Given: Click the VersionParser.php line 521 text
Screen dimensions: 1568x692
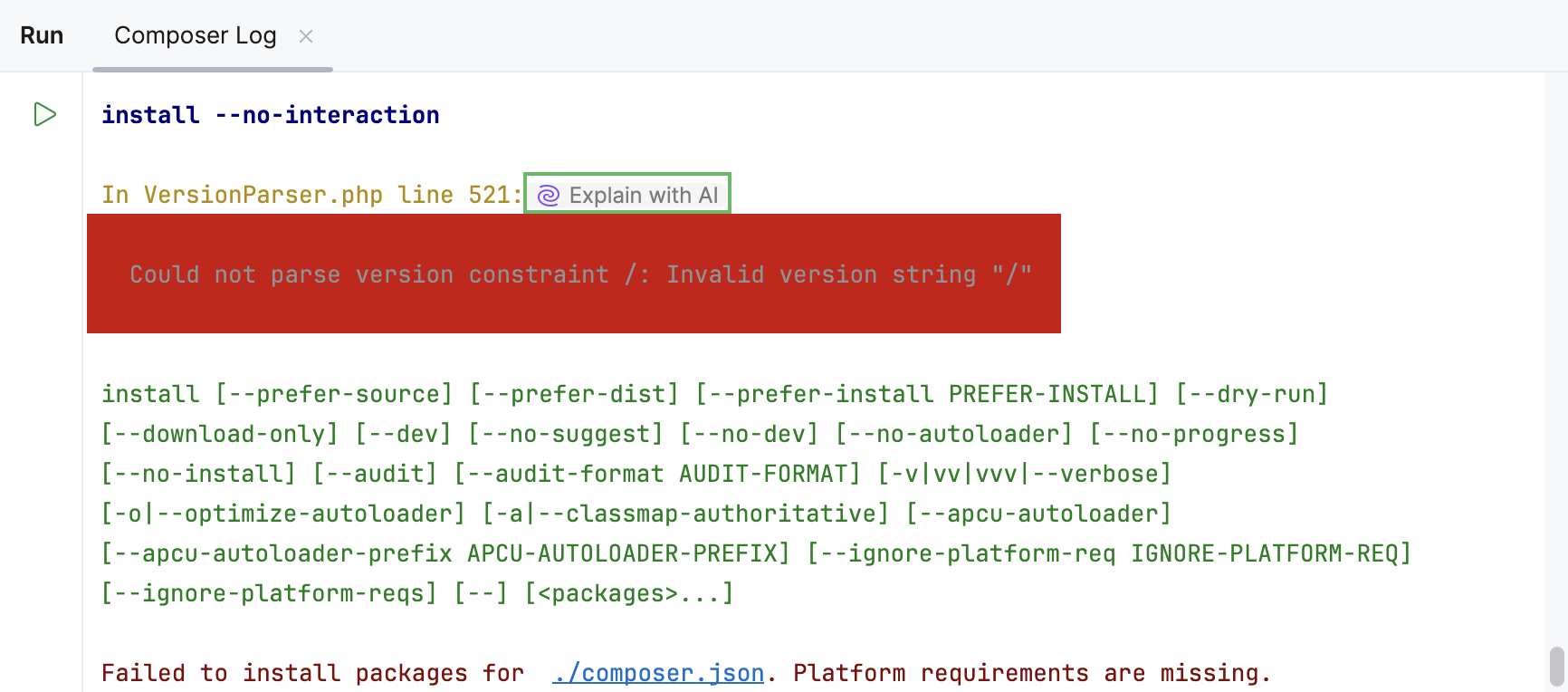Looking at the screenshot, I should click(311, 195).
